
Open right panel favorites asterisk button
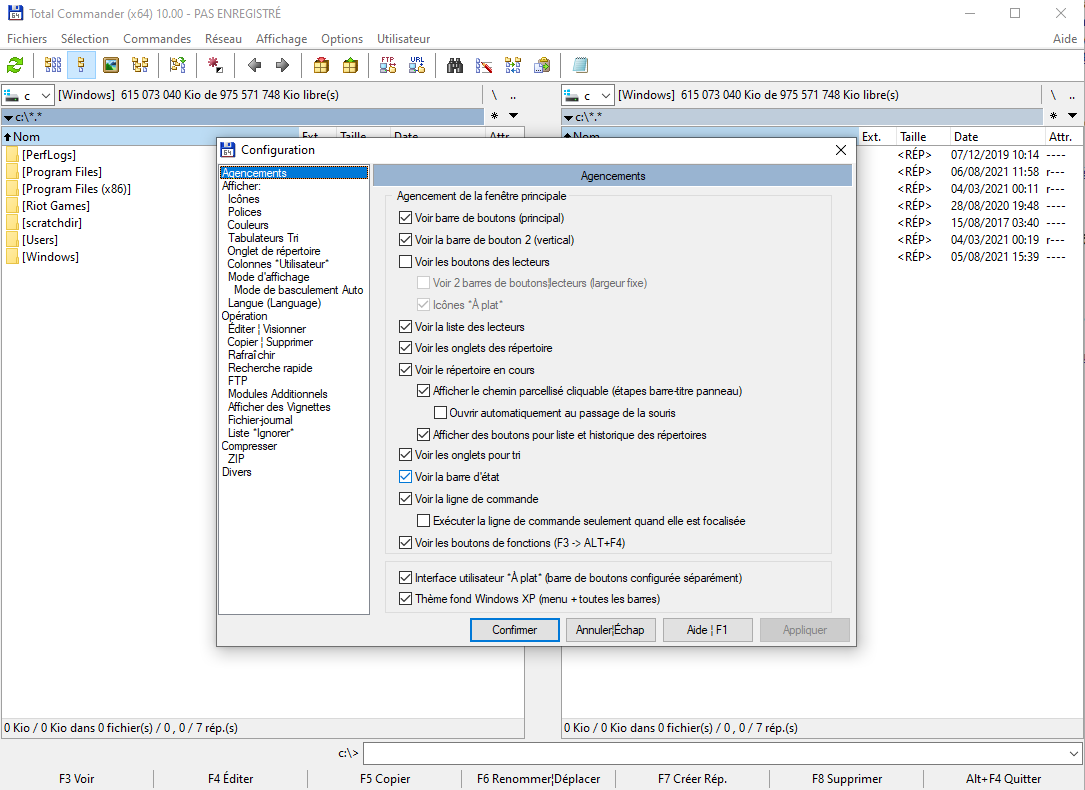click(1053, 116)
